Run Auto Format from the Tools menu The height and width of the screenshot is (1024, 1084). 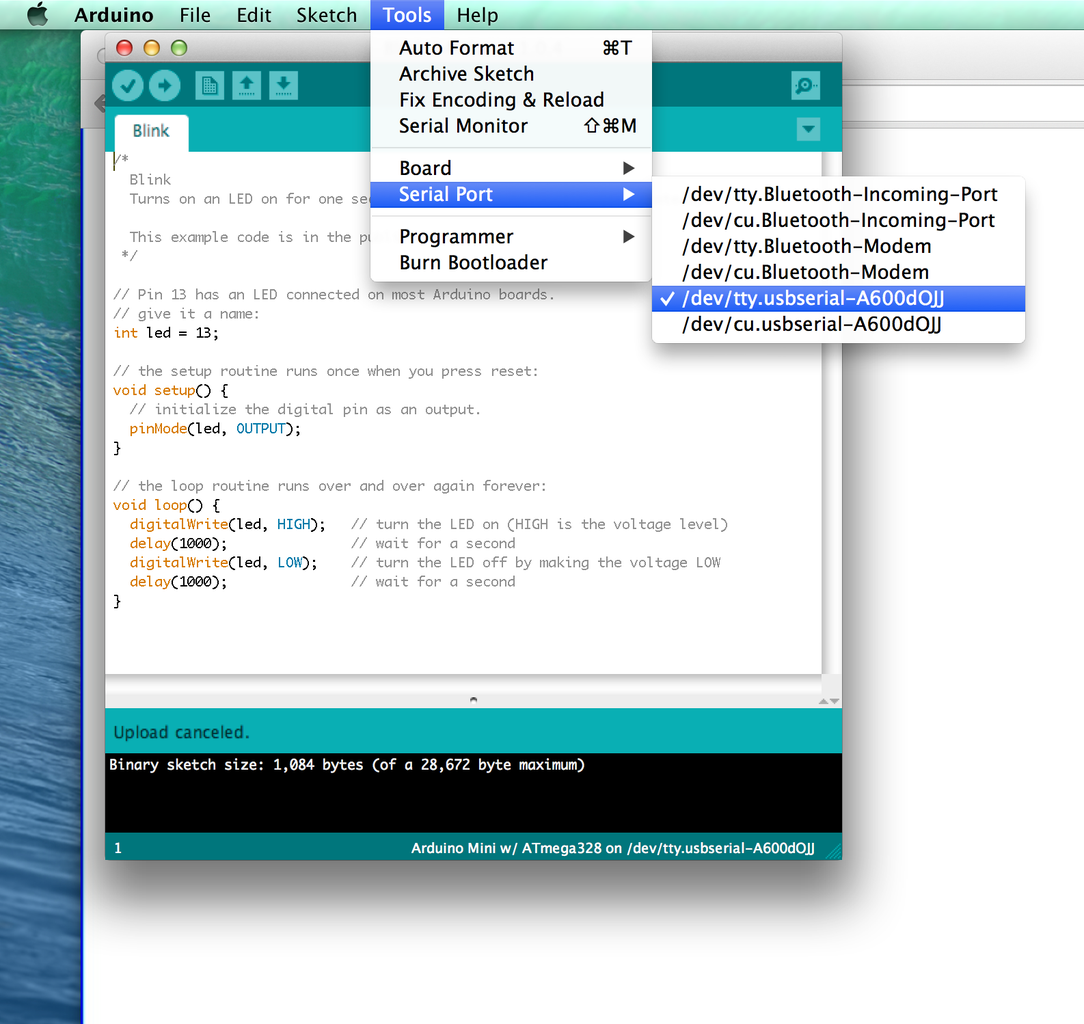[x=456, y=47]
